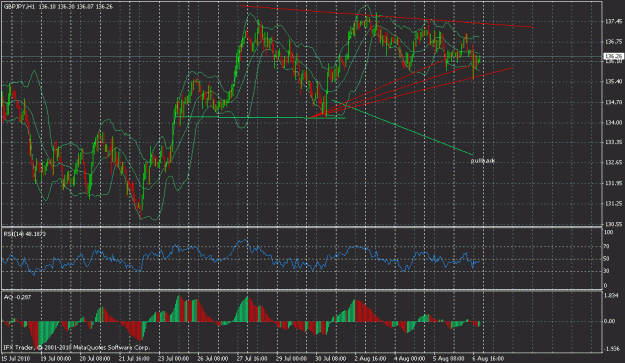625x363 pixels.
Task: Click the 136.75 price axis label
Action: [x=613, y=41]
